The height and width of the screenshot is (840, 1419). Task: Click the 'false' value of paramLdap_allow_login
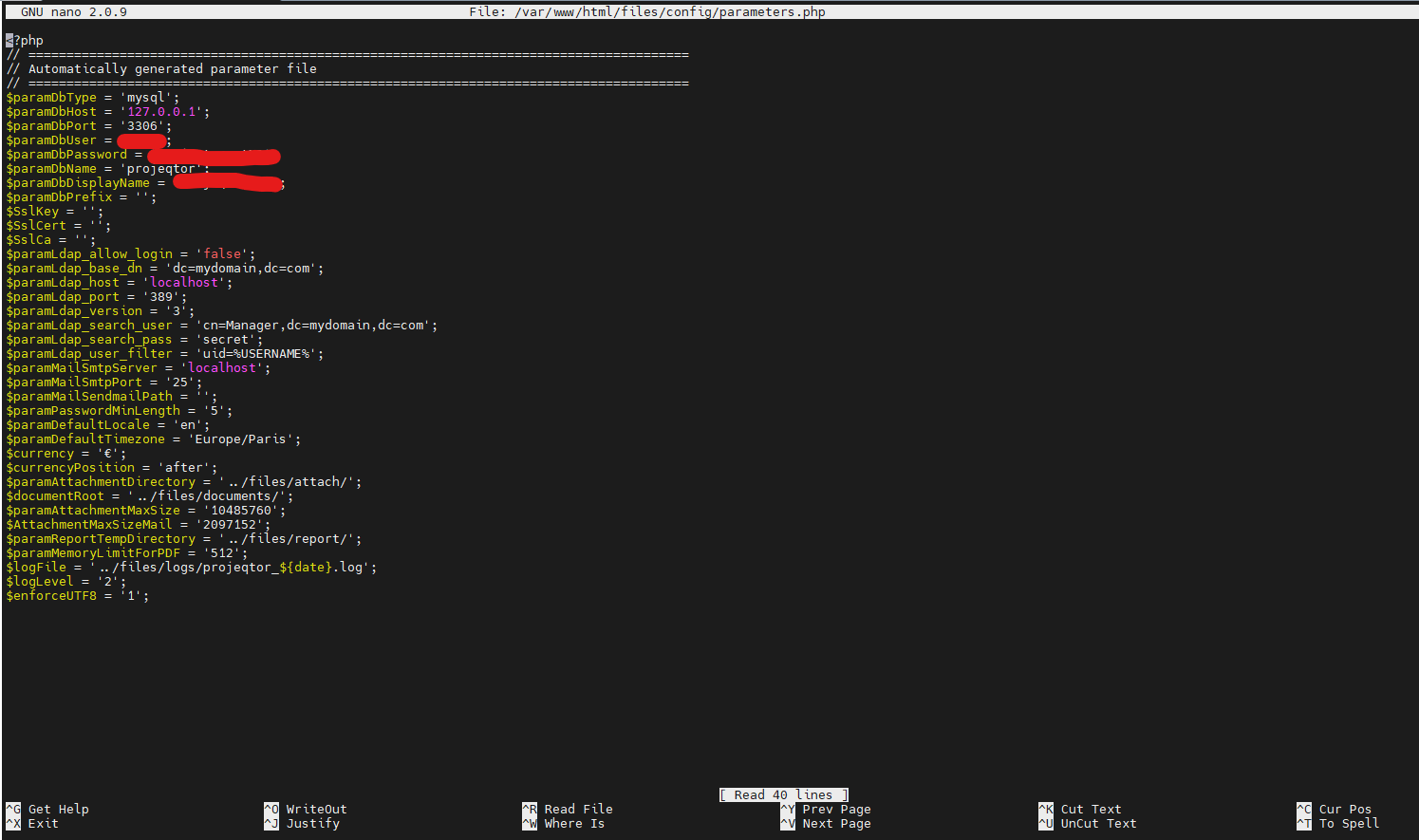[222, 254]
